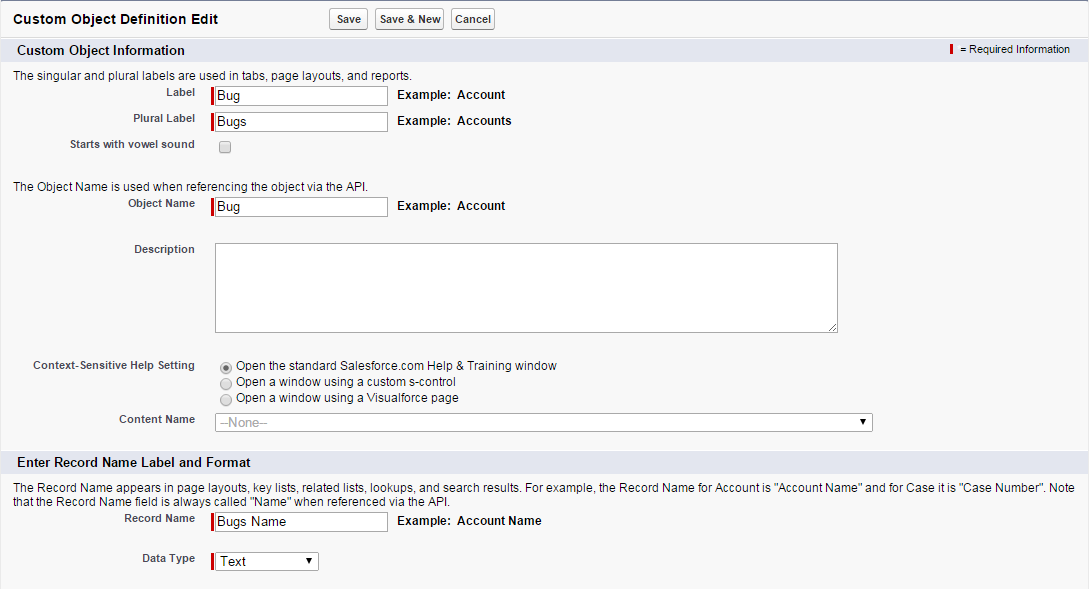Screen dimensions: 1089x589
Task: Open the Content Name dropdown
Action: (x=543, y=422)
